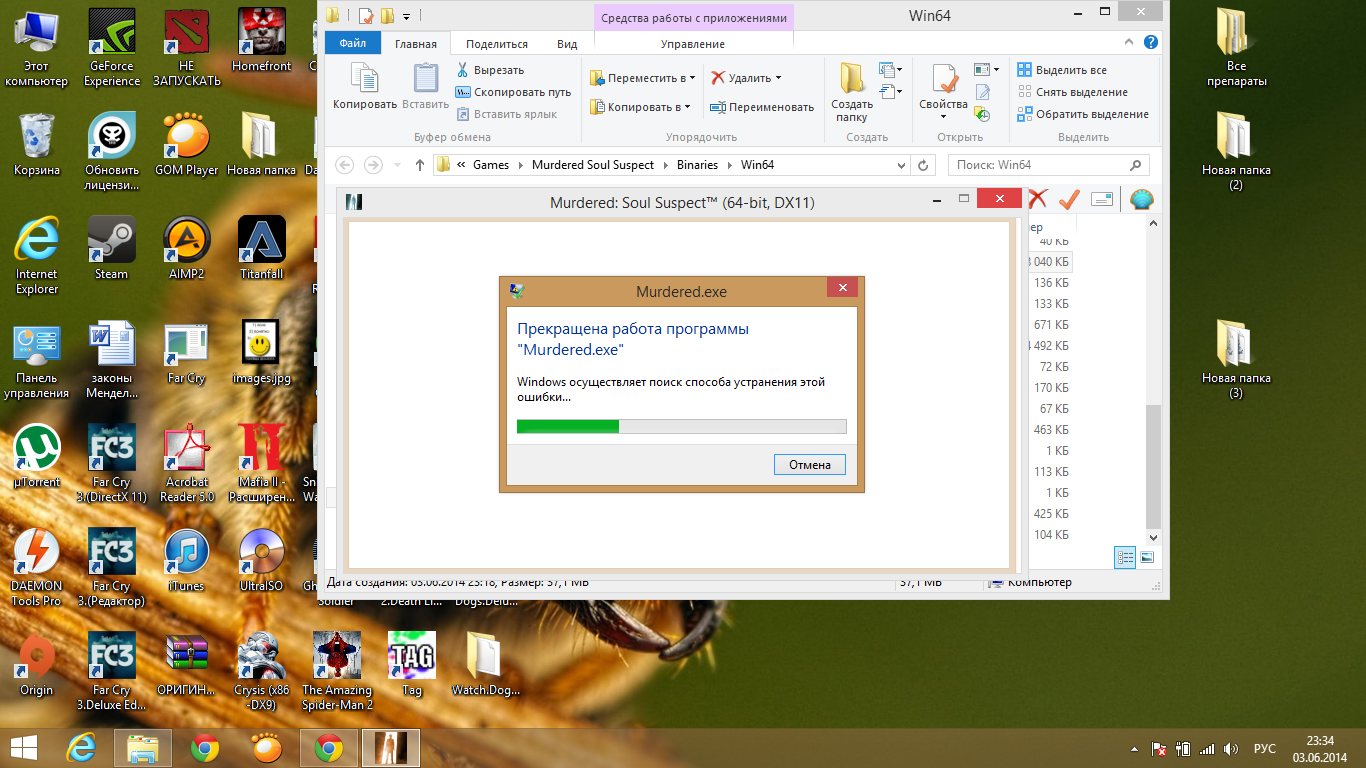Select Acrobat Reader 5.0 desktop icon

point(187,463)
